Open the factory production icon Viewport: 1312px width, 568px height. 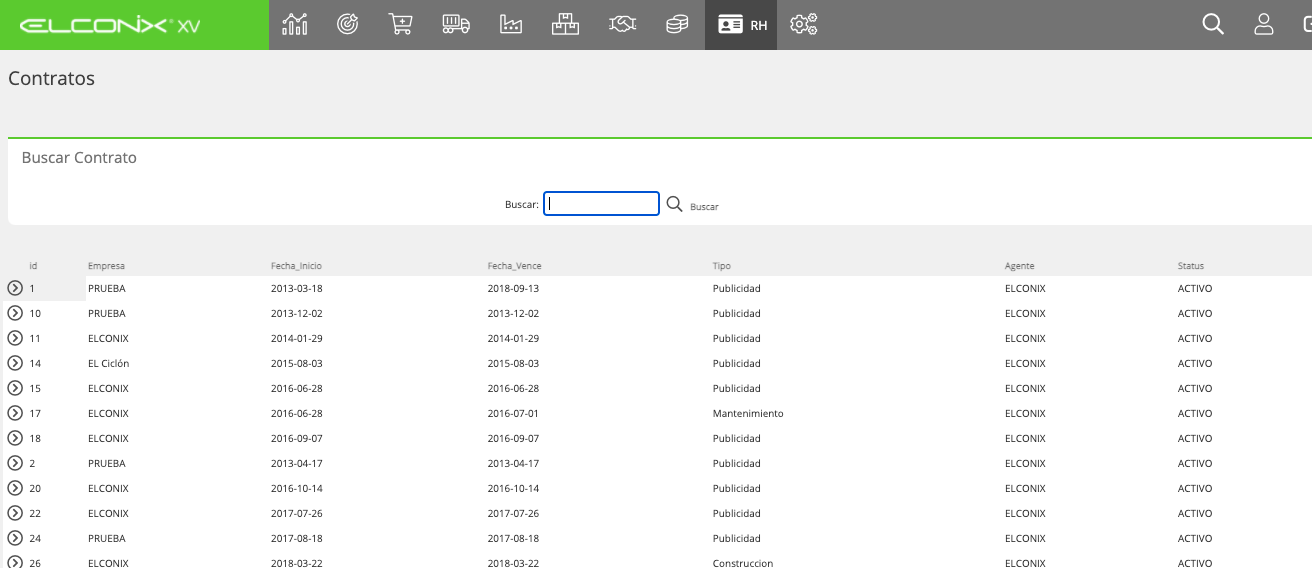tap(511, 25)
